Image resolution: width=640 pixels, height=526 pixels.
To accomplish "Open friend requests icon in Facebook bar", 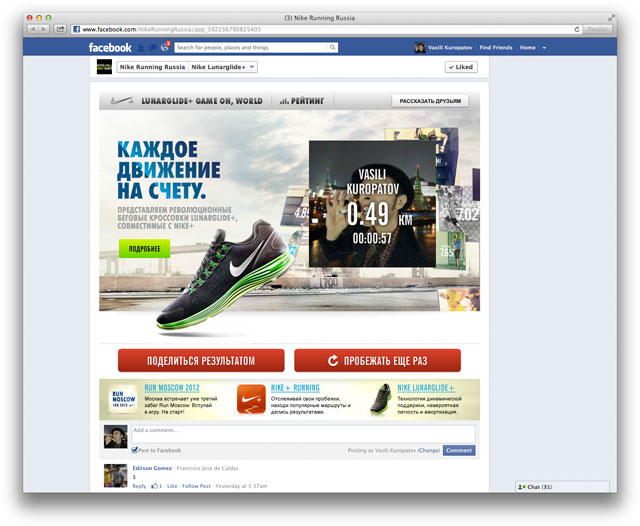I will pyautogui.click(x=141, y=48).
